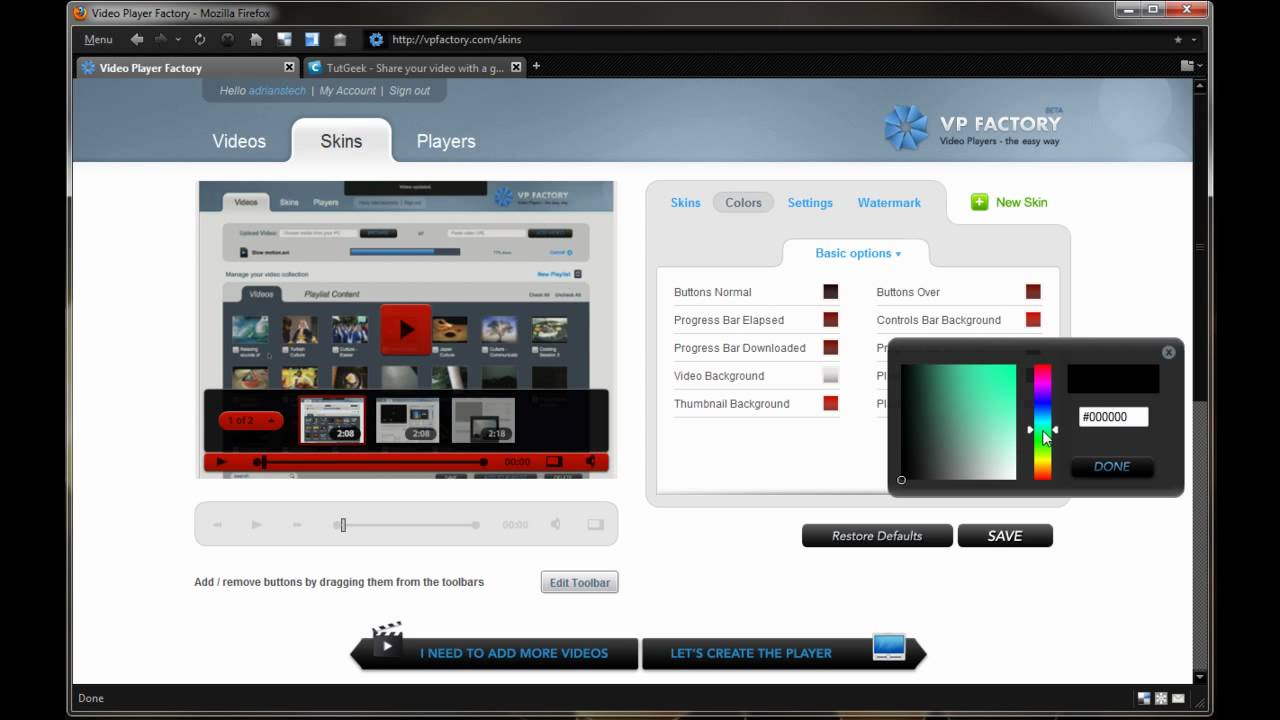Click the Sign out link
The height and width of the screenshot is (720, 1280).
coord(409,90)
